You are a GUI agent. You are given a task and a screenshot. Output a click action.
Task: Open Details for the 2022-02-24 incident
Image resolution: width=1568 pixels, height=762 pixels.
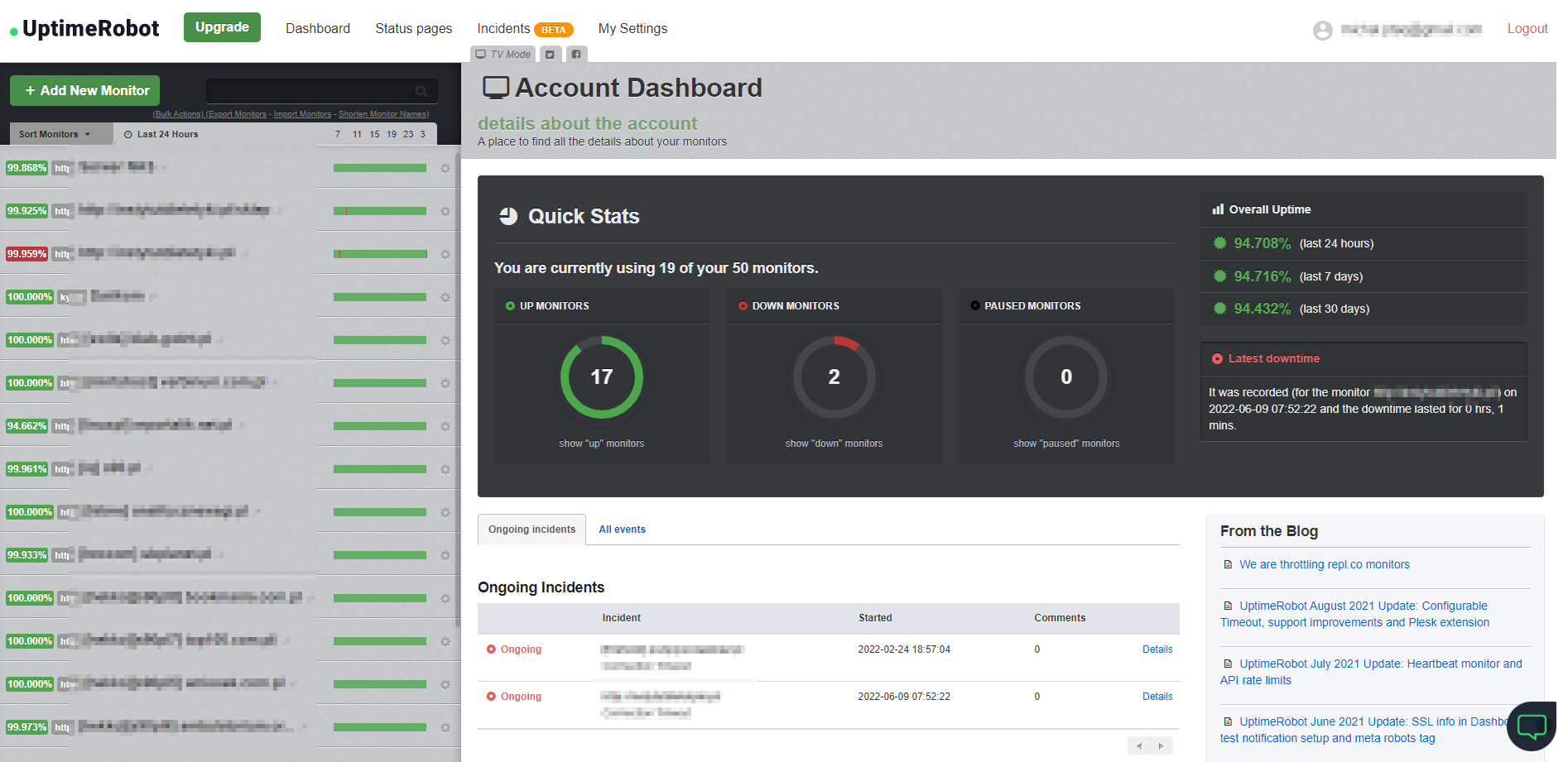(1157, 649)
